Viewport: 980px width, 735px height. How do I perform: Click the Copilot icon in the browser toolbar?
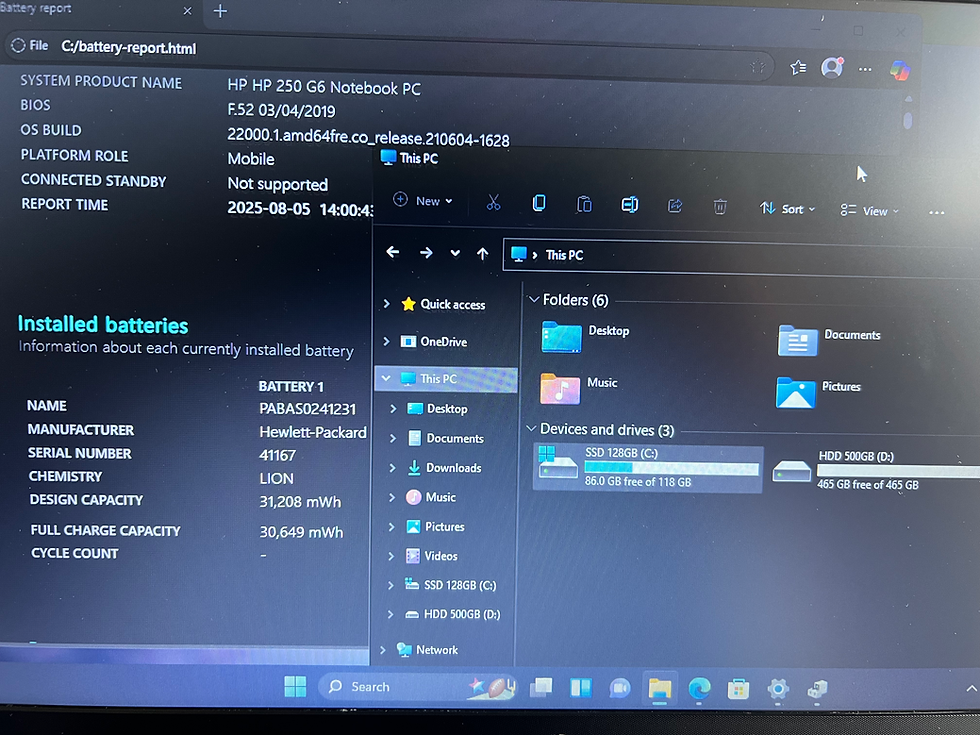(x=899, y=70)
